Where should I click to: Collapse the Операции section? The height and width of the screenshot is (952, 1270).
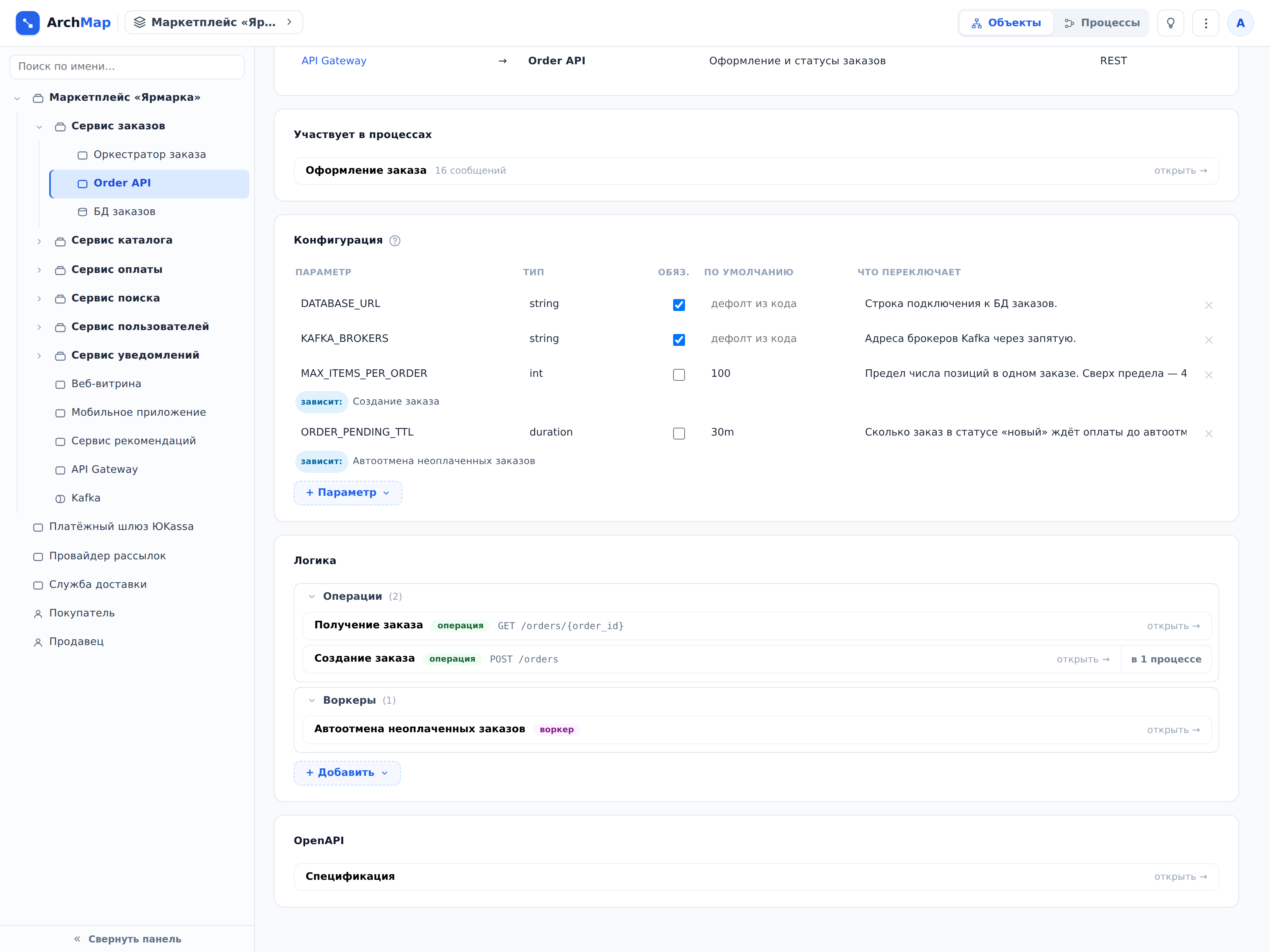(x=312, y=597)
